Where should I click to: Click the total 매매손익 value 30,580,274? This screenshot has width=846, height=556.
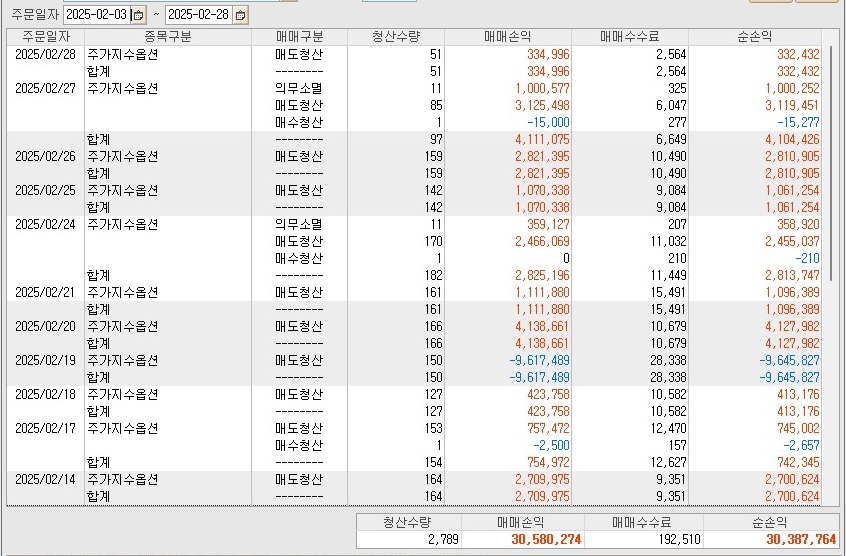point(546,539)
